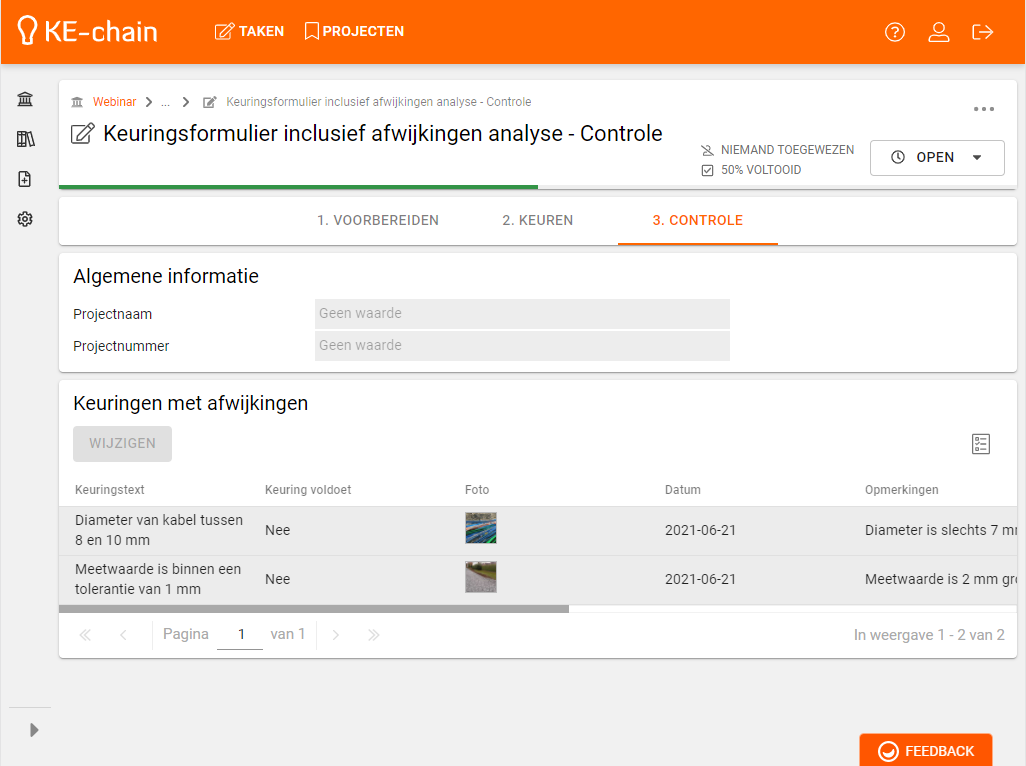The width and height of the screenshot is (1026, 766).
Task: Open the three-dot more options menu
Action: (984, 109)
